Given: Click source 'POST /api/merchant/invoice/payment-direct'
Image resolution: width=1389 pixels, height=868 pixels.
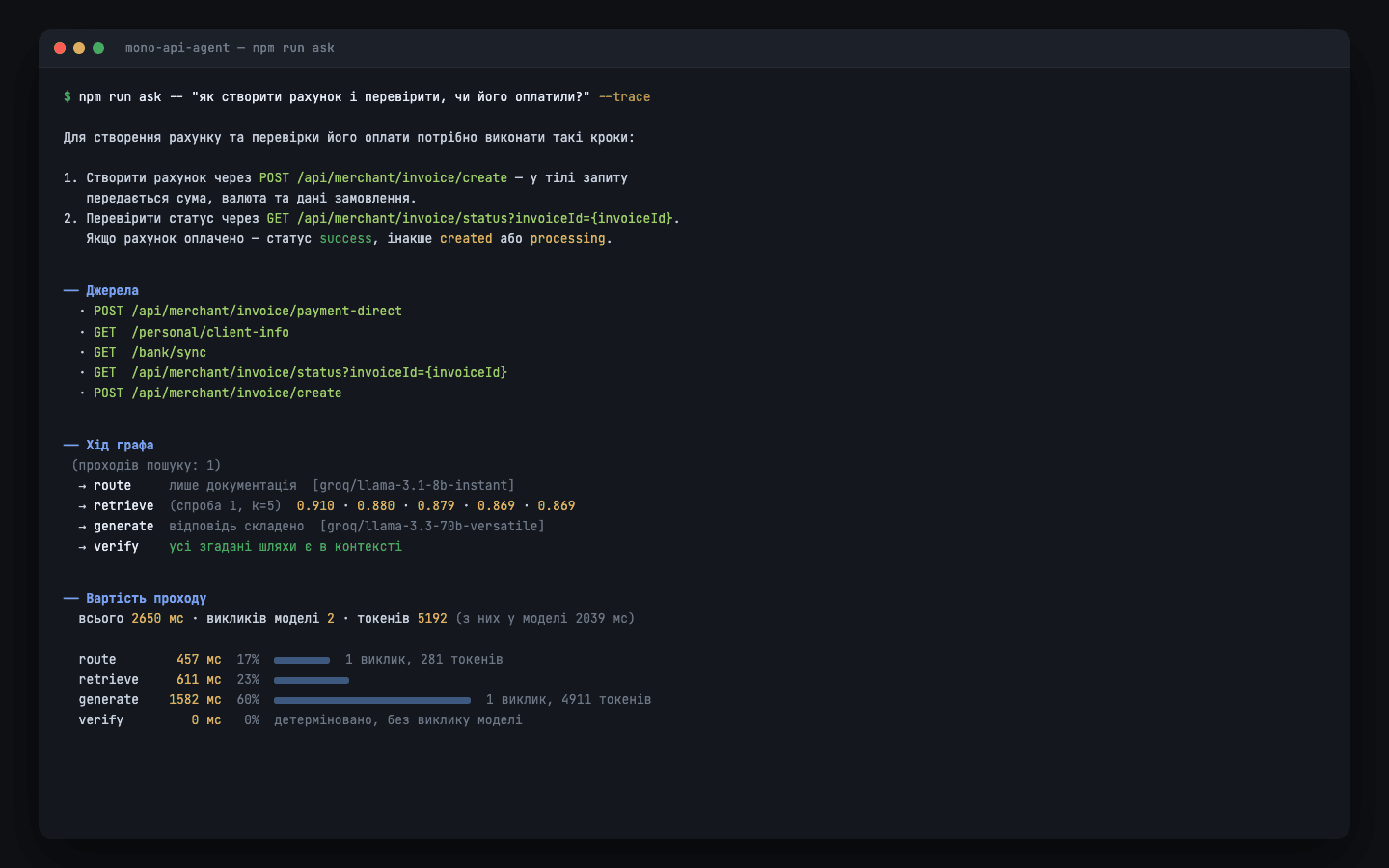Looking at the screenshot, I should (248, 312).
